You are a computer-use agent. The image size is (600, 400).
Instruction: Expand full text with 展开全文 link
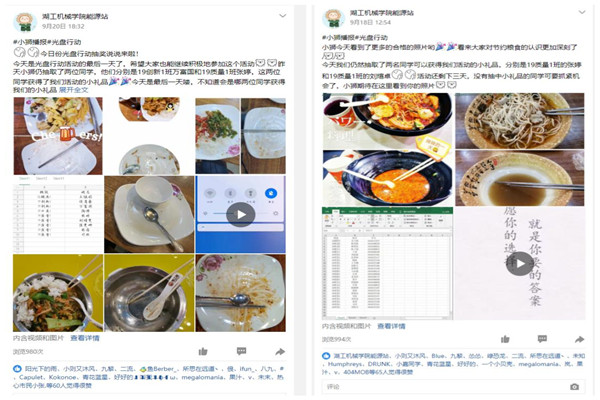click(73, 90)
